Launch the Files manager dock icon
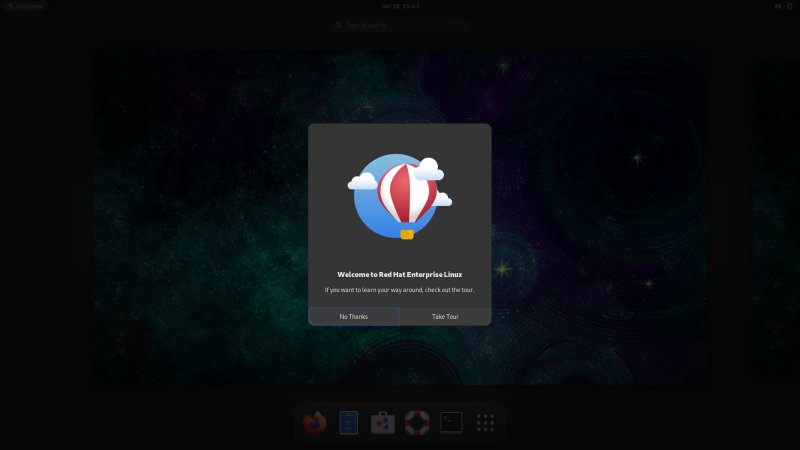This screenshot has width=800, height=450. point(348,422)
